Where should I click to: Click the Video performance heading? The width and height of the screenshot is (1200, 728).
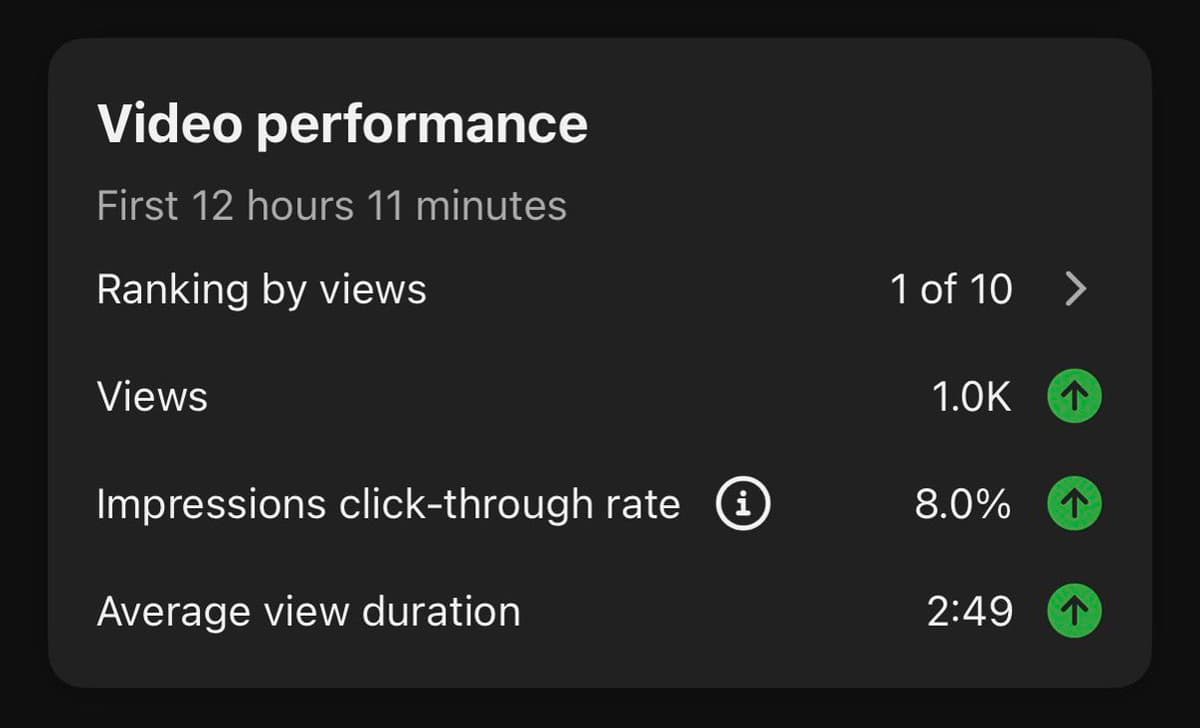coord(341,122)
